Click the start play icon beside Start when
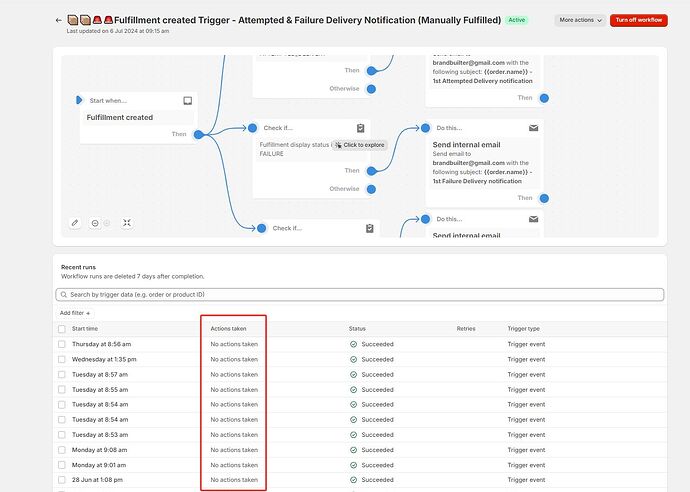 coord(79,100)
